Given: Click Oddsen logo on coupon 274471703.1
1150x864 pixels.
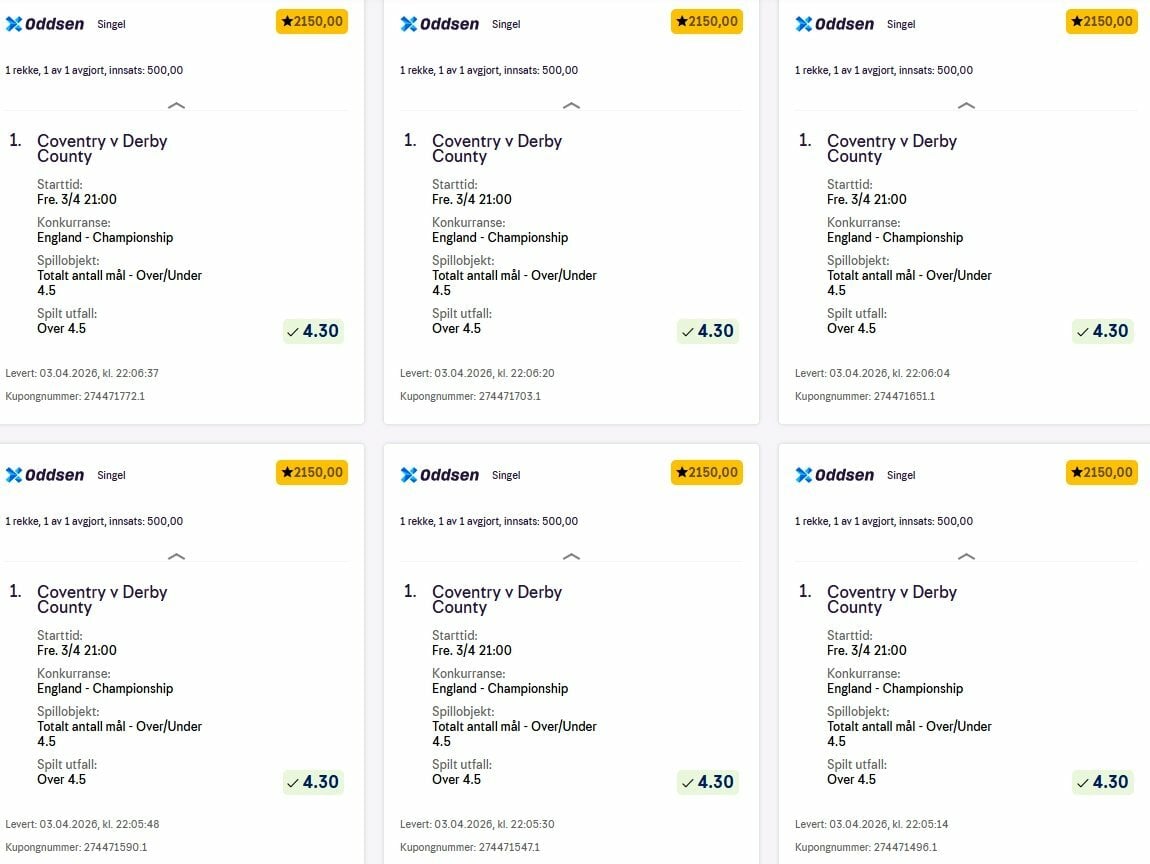Looking at the screenshot, I should tap(440, 24).
